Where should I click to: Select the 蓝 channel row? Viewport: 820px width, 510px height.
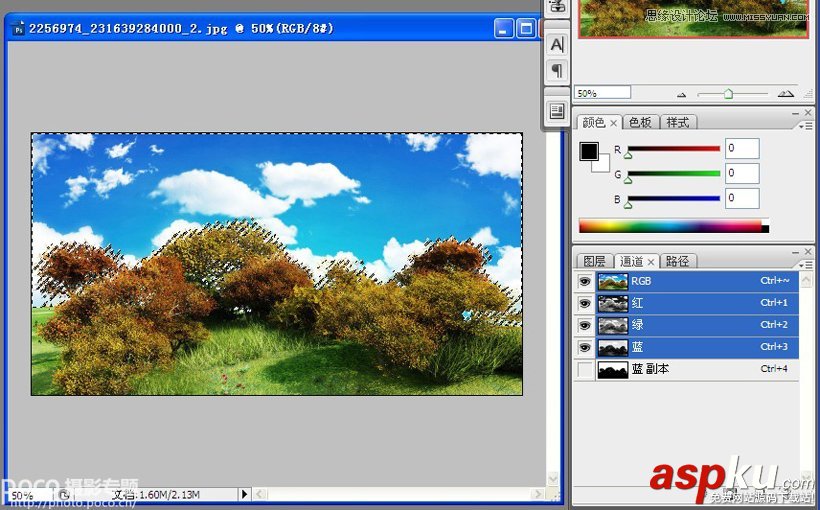point(686,347)
